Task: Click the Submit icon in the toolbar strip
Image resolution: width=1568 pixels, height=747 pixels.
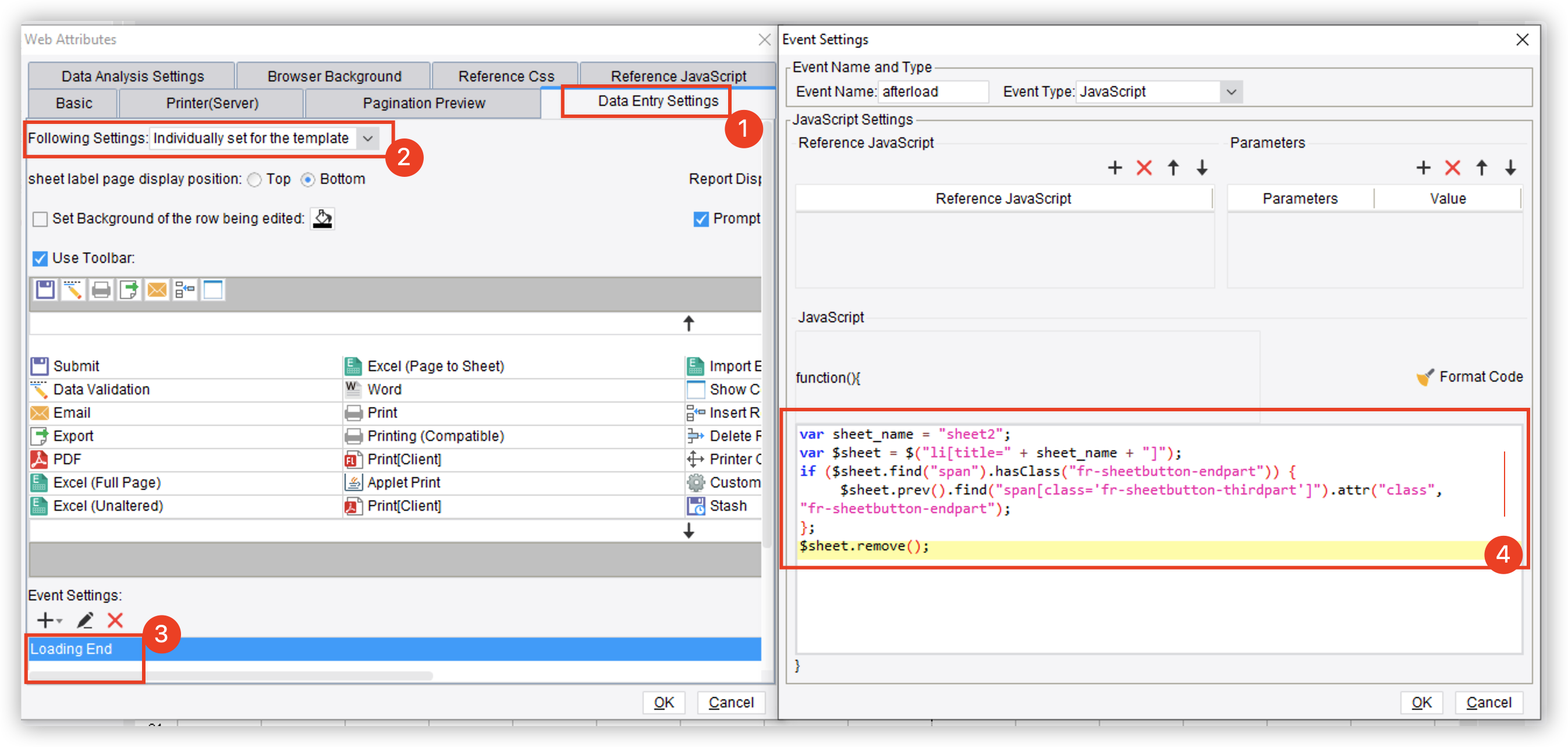Action: point(45,290)
